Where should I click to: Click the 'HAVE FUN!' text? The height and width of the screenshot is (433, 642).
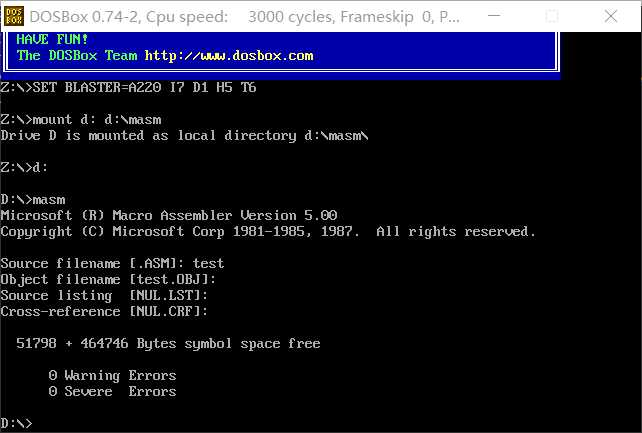click(52, 39)
